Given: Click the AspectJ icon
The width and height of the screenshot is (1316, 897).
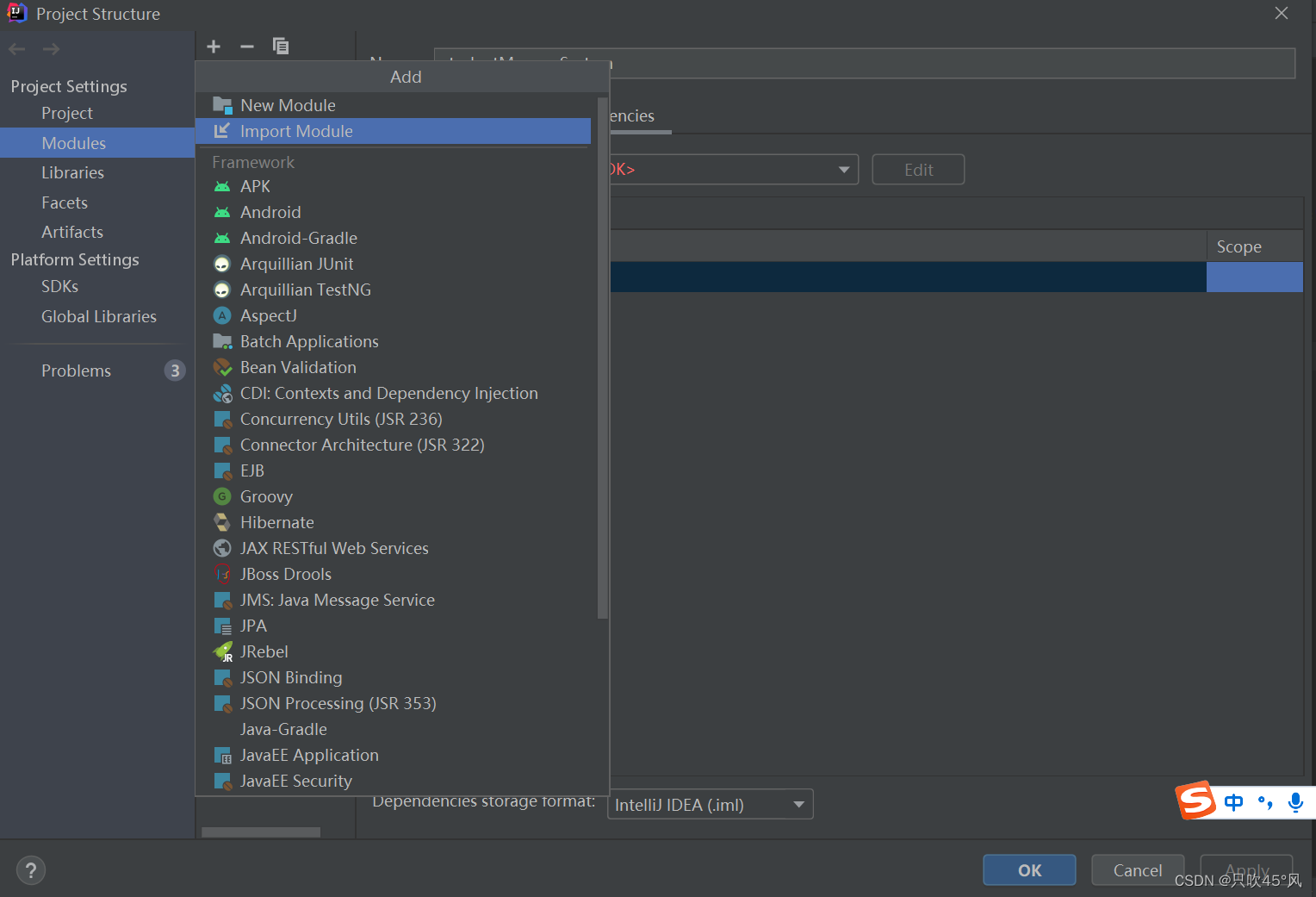Looking at the screenshot, I should (x=222, y=315).
